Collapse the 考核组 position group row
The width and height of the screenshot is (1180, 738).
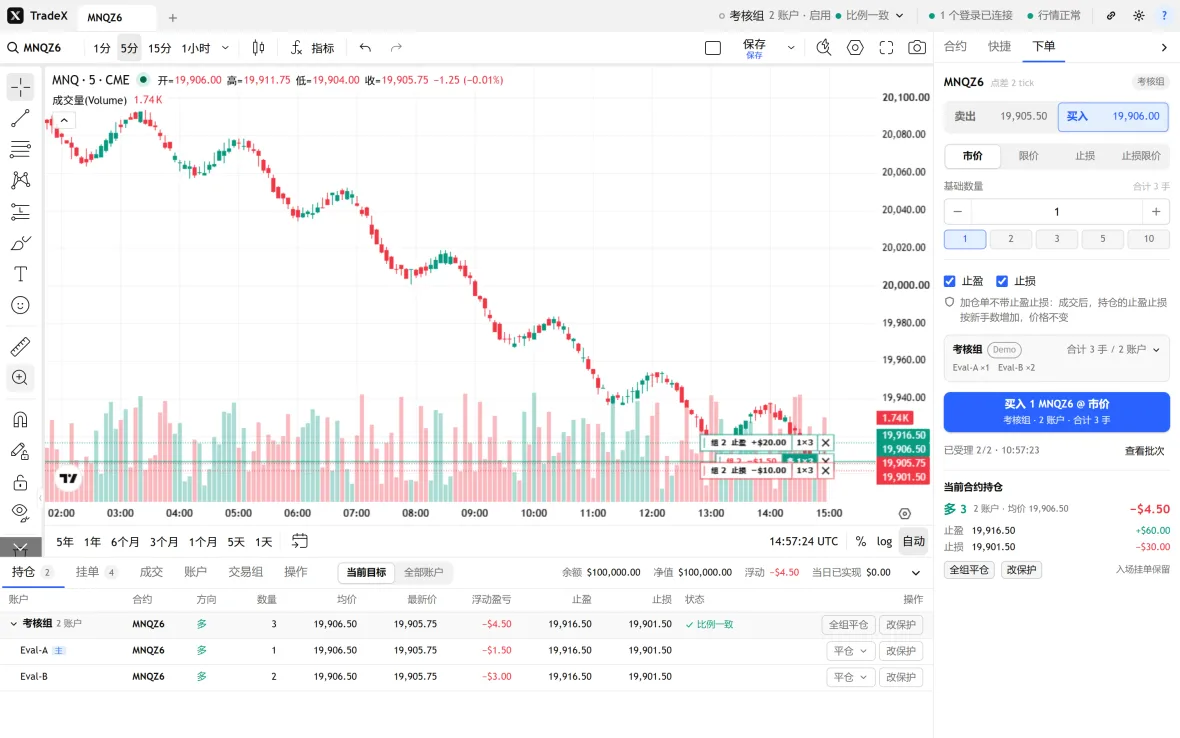(14, 624)
